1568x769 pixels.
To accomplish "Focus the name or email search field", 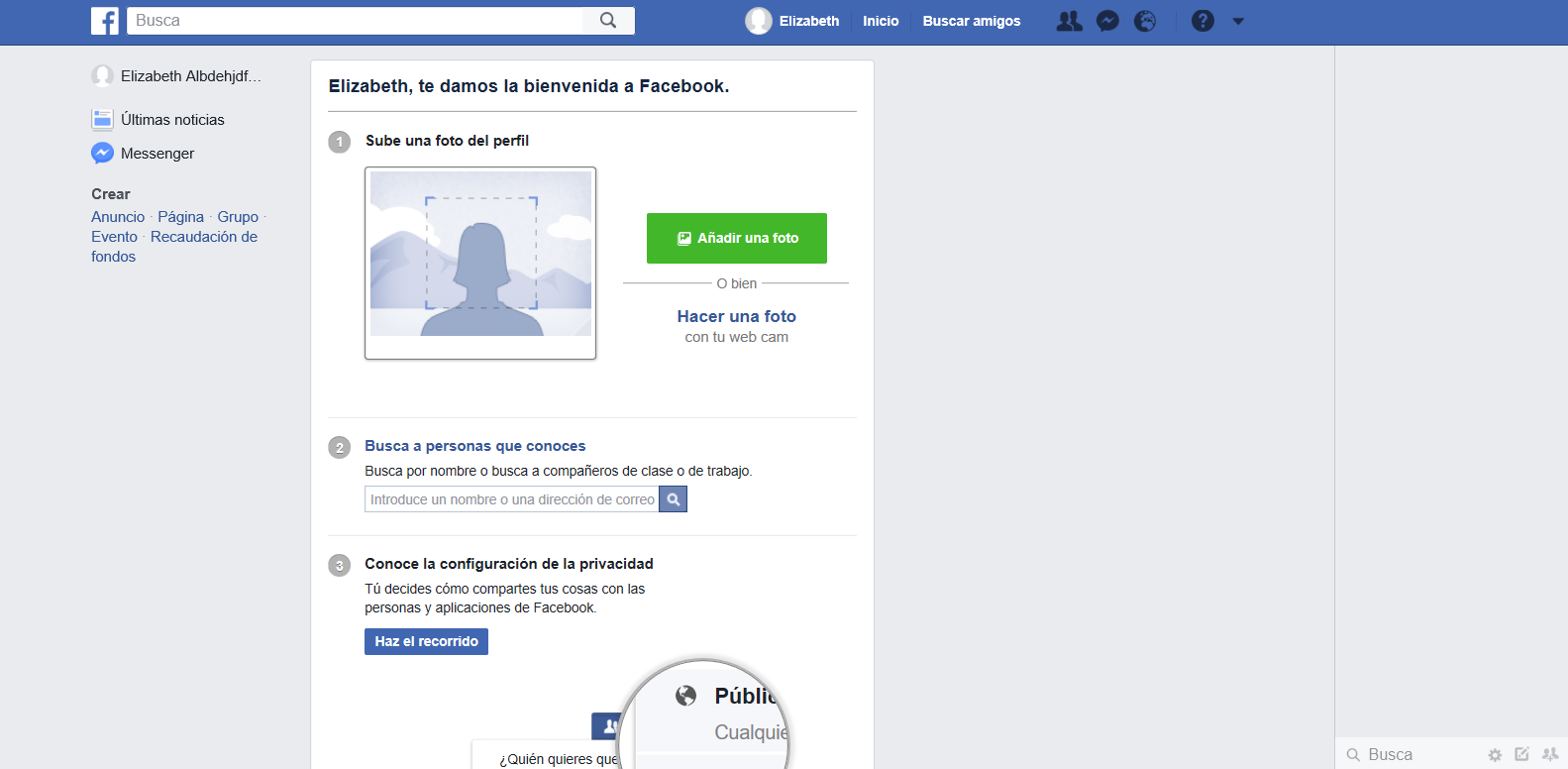I will pyautogui.click(x=512, y=499).
